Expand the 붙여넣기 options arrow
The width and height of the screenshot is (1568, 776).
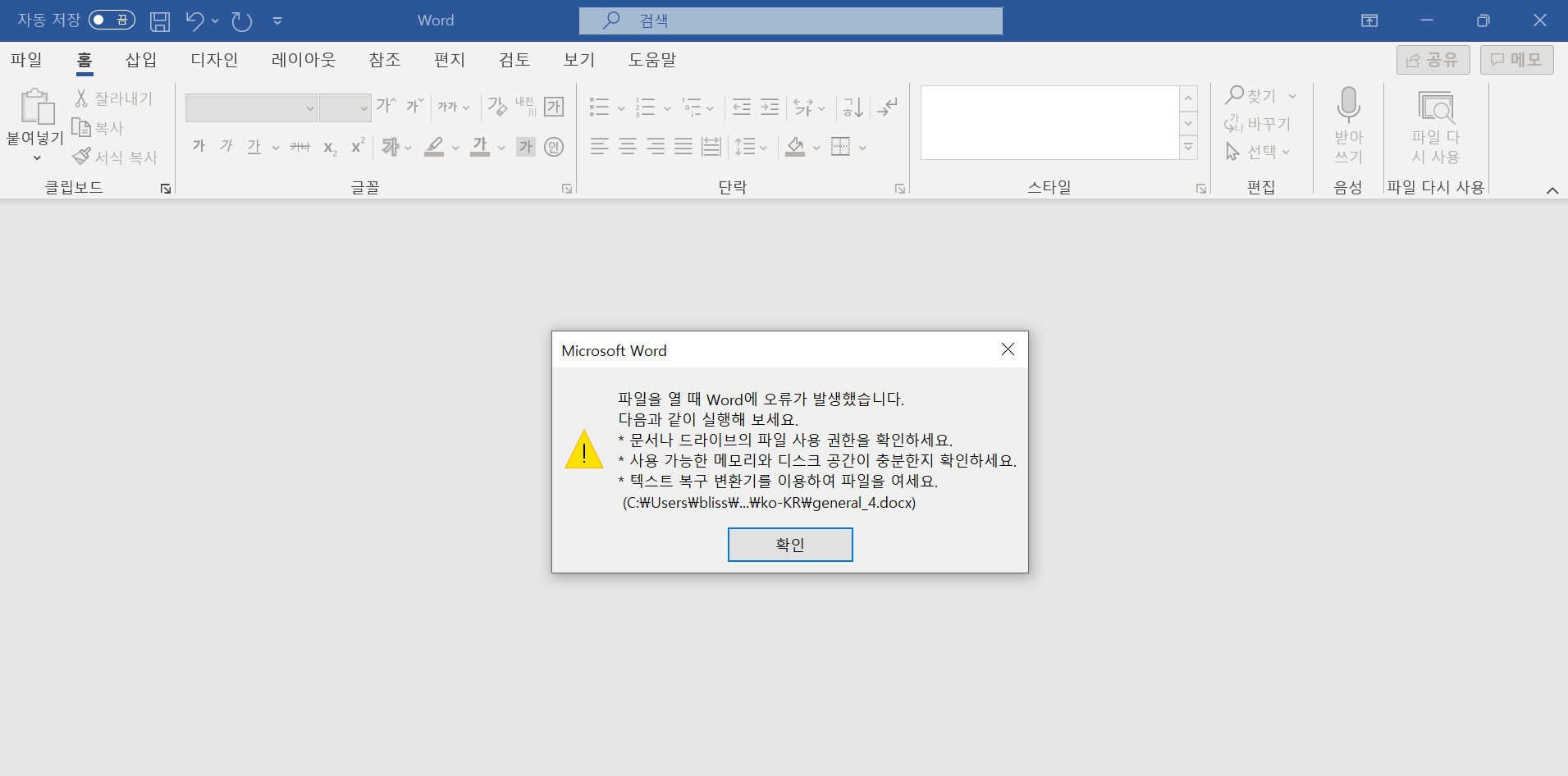click(x=36, y=157)
